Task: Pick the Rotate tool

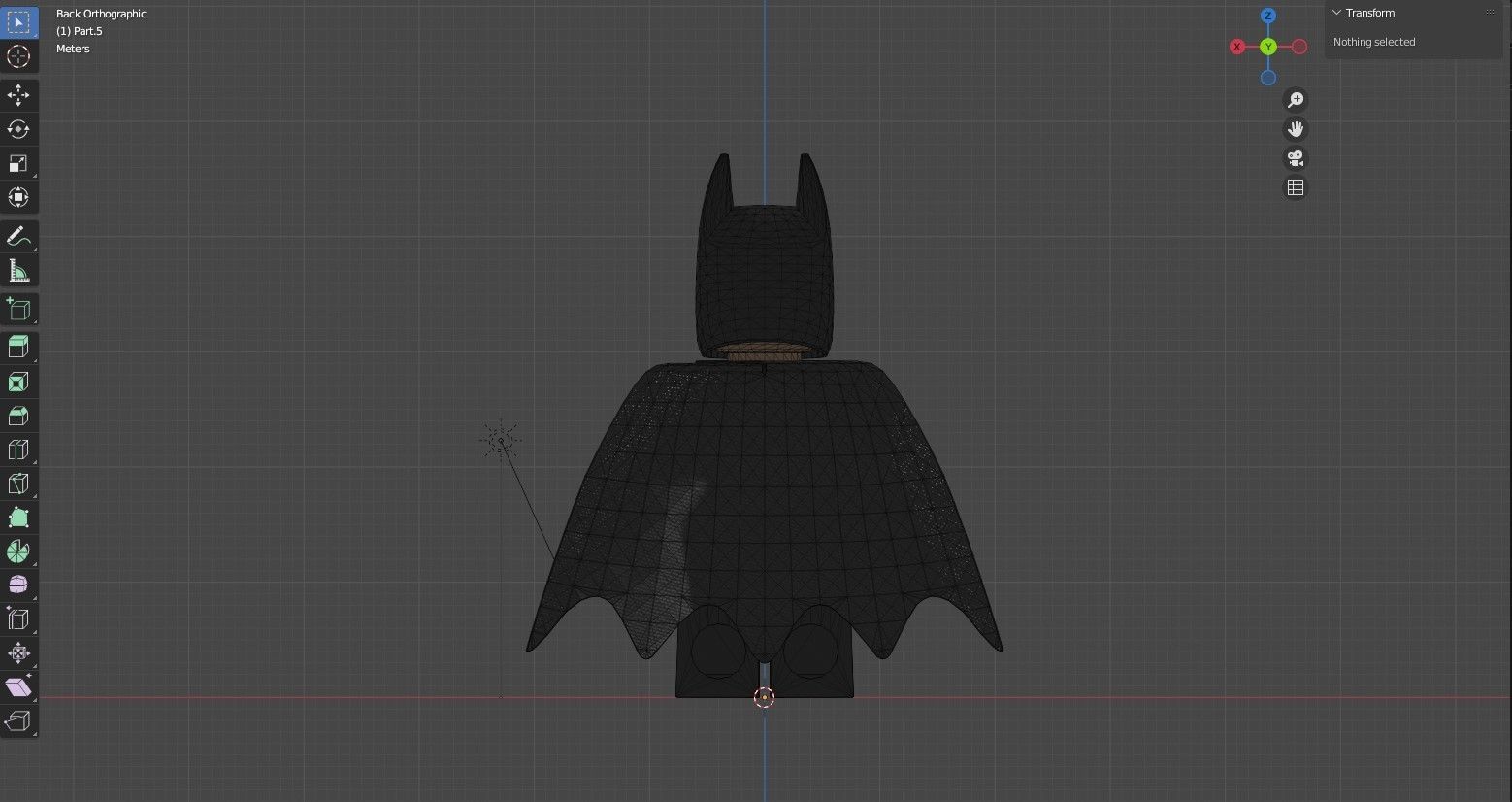Action: (18, 129)
